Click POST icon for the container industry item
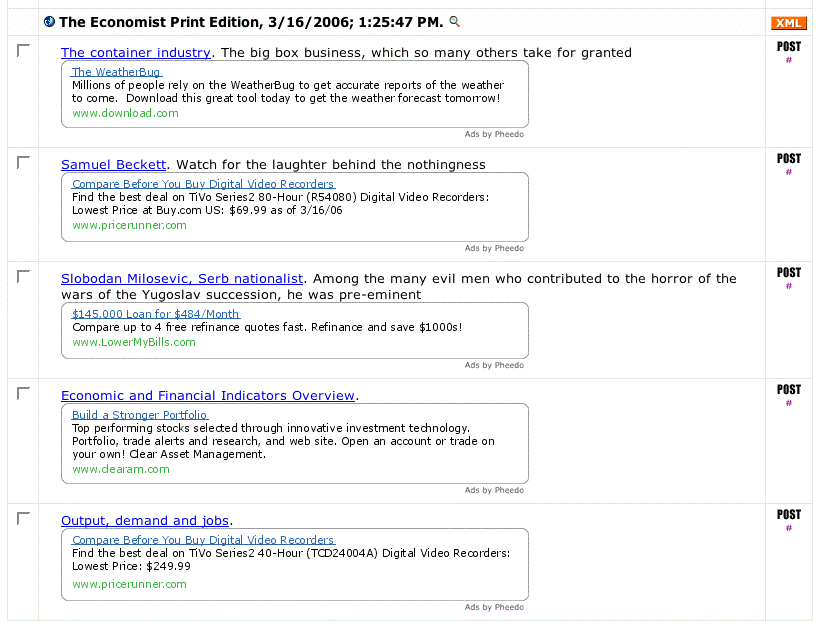824x621 pixels. point(789,46)
